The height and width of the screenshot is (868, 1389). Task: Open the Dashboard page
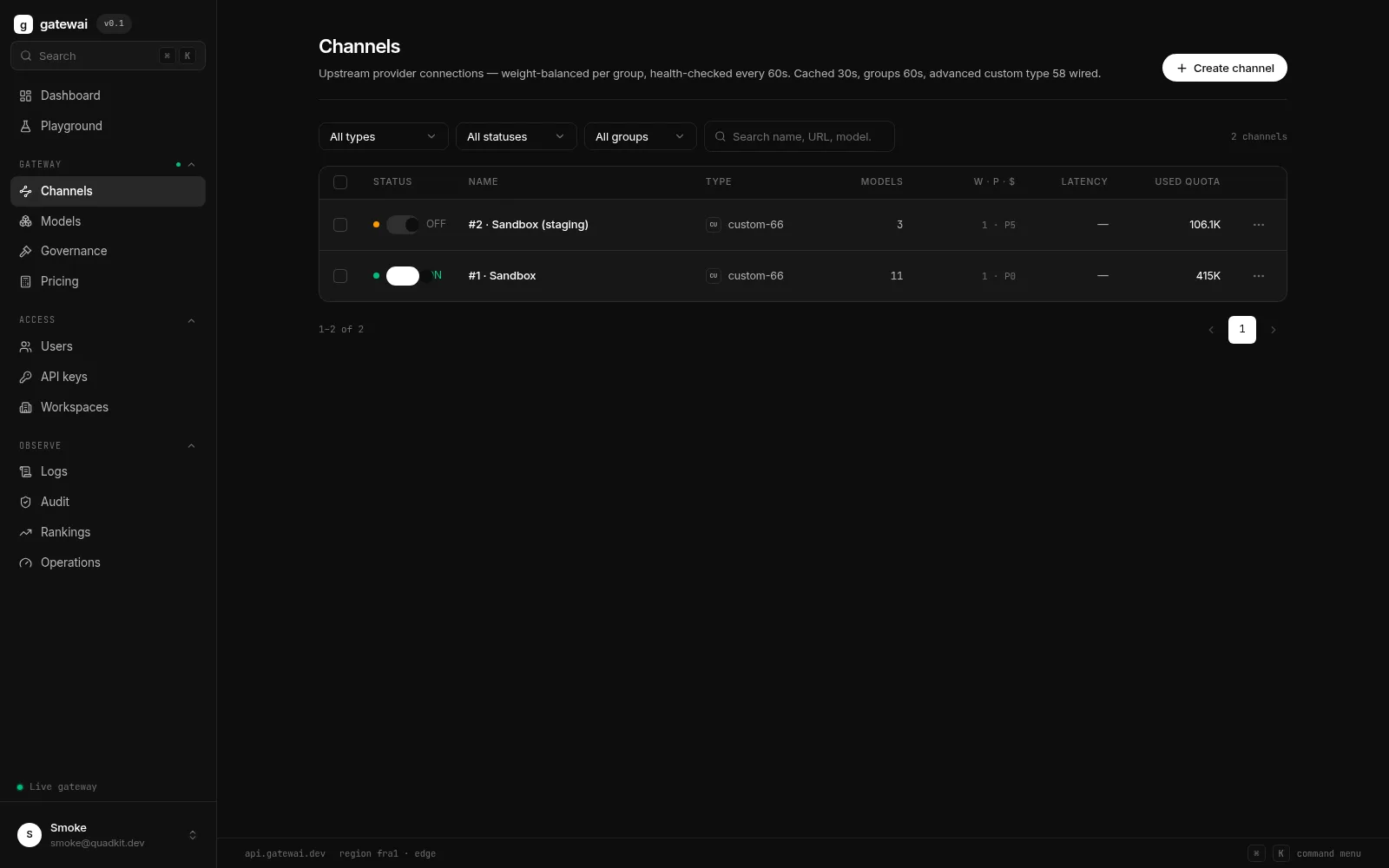click(x=108, y=95)
